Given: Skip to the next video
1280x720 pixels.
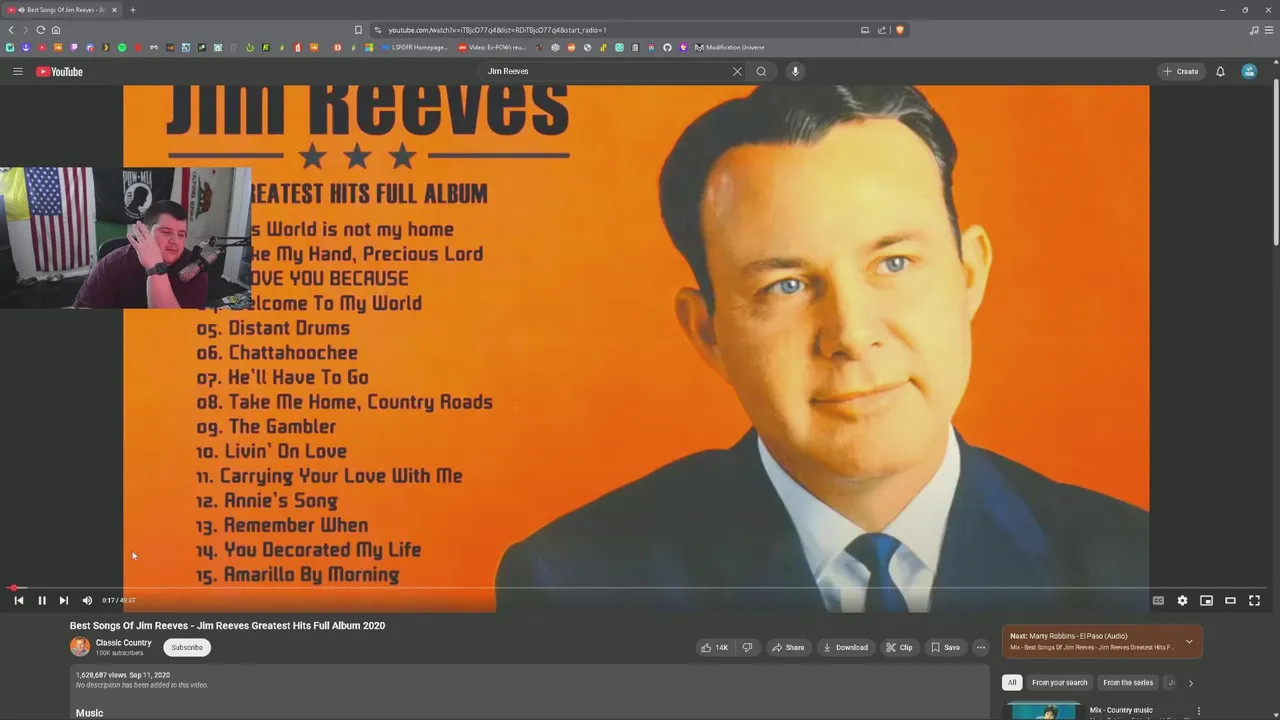Looking at the screenshot, I should pos(63,600).
